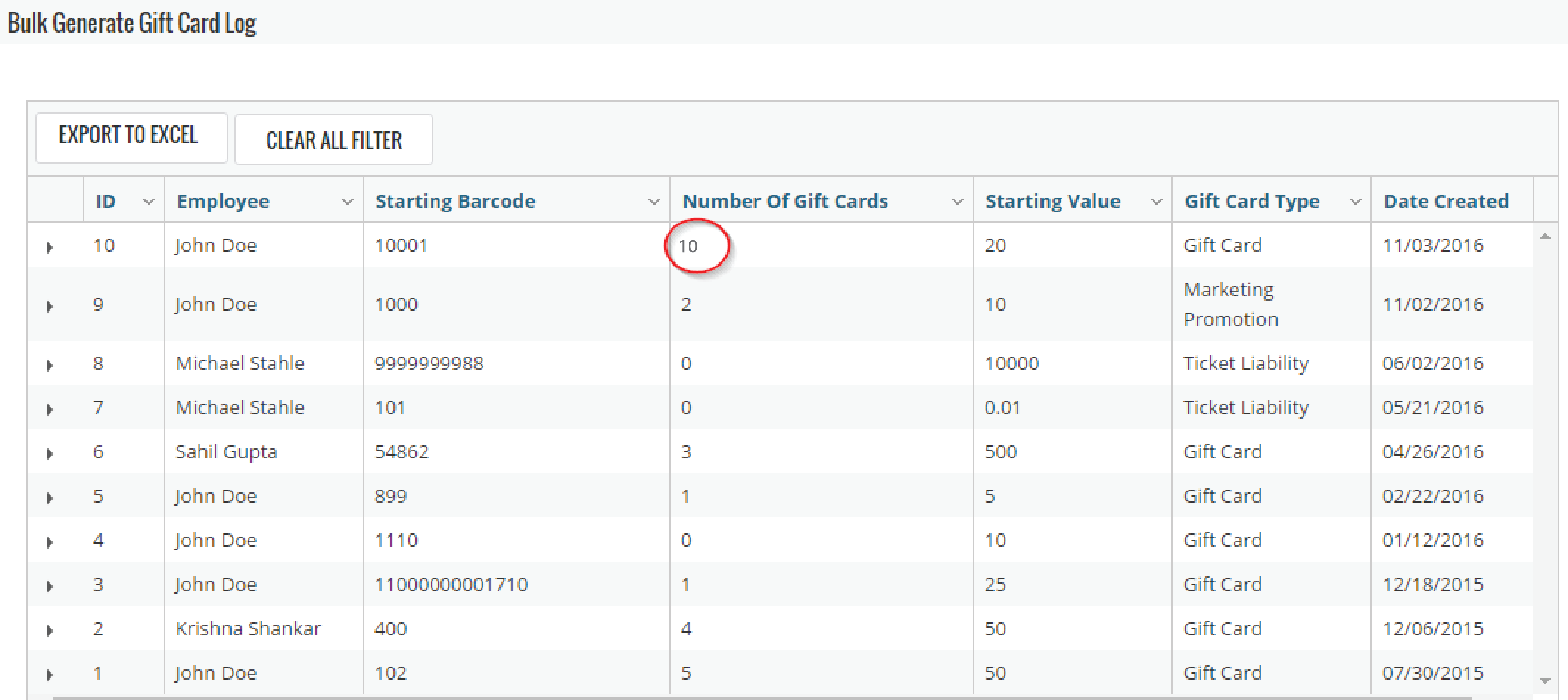1568x700 pixels.
Task: Open ID column filter dropdown
Action: pyautogui.click(x=149, y=201)
